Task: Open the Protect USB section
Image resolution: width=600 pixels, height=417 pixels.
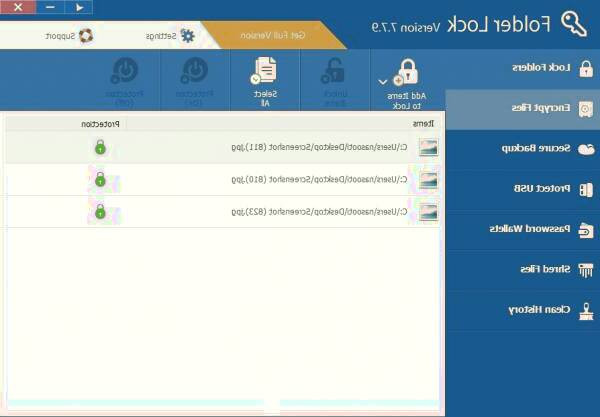Action: click(523, 190)
